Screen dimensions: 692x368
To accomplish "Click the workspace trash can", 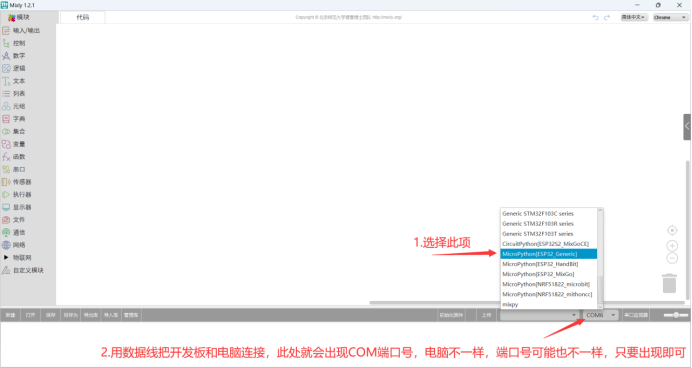I will [x=669, y=283].
